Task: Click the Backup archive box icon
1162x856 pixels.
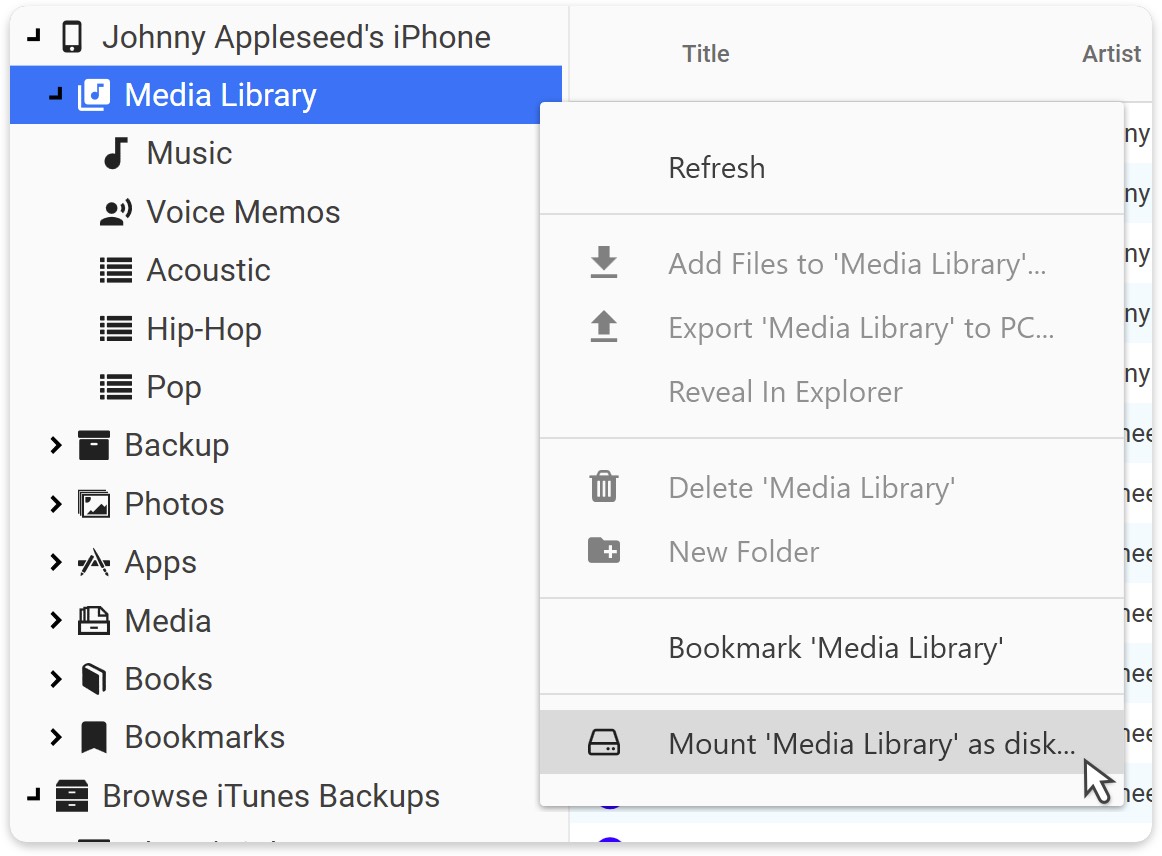Action: [94, 446]
